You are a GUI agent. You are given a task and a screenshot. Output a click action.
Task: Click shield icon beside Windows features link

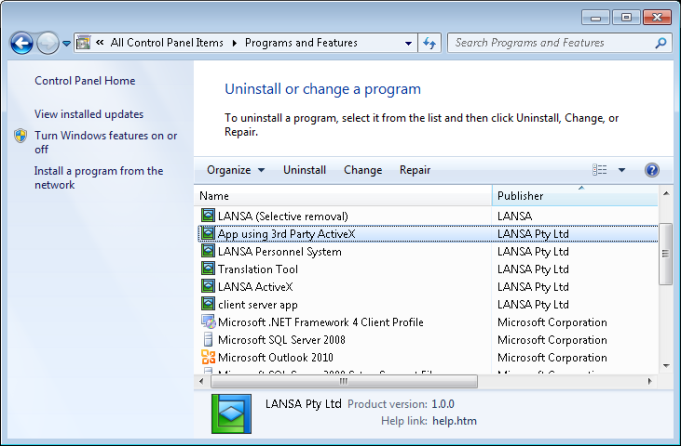(x=20, y=135)
